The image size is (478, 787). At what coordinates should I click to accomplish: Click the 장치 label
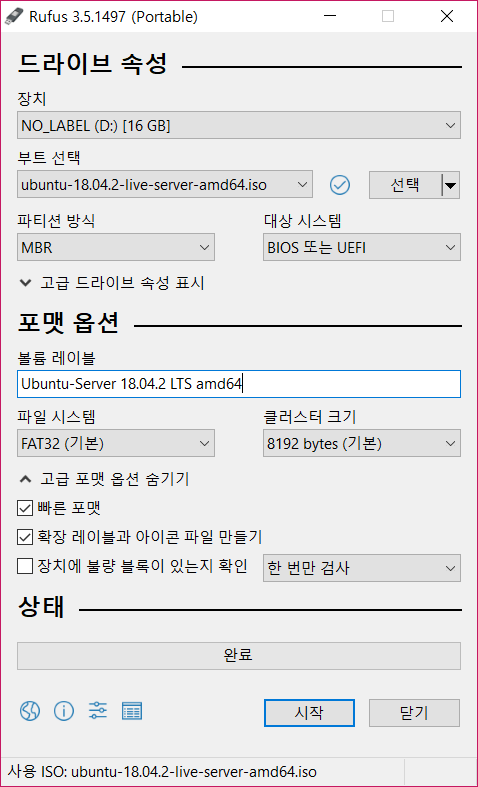click(x=32, y=99)
